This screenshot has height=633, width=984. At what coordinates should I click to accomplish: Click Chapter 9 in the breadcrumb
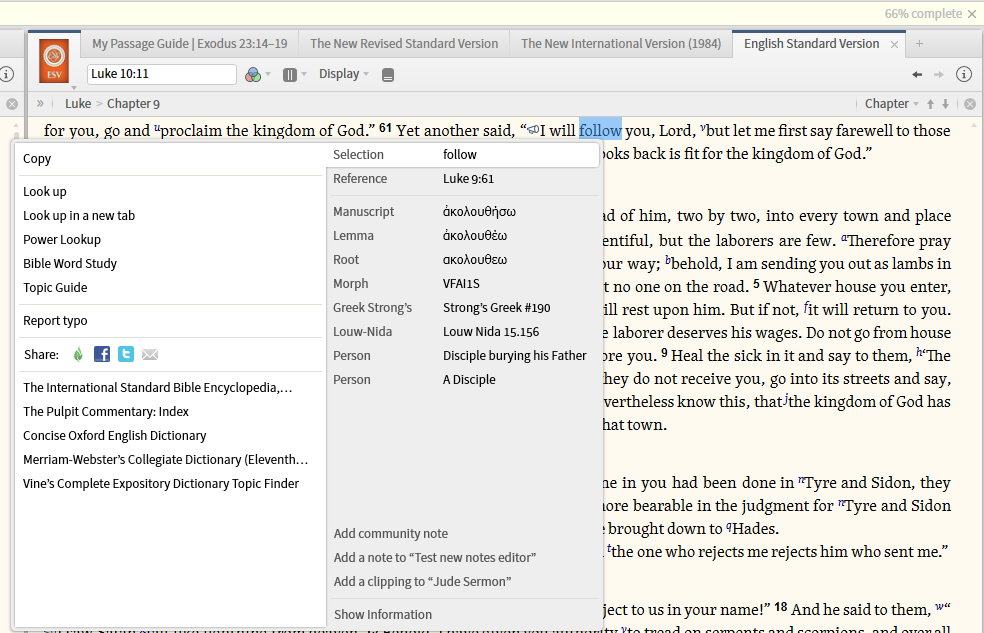pyautogui.click(x=133, y=104)
